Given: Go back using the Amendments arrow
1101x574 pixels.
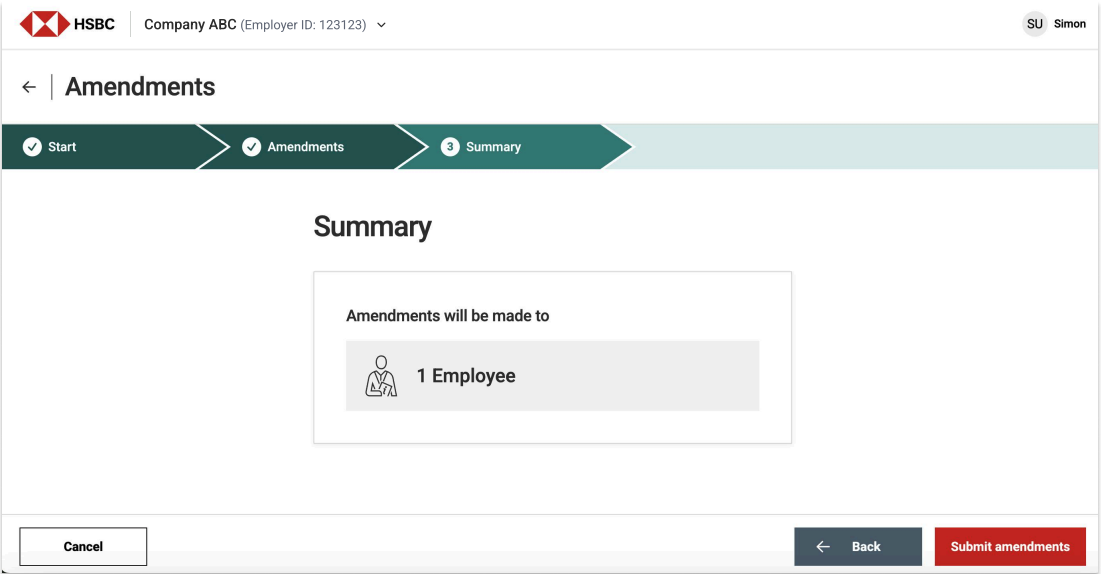Looking at the screenshot, I should (29, 87).
